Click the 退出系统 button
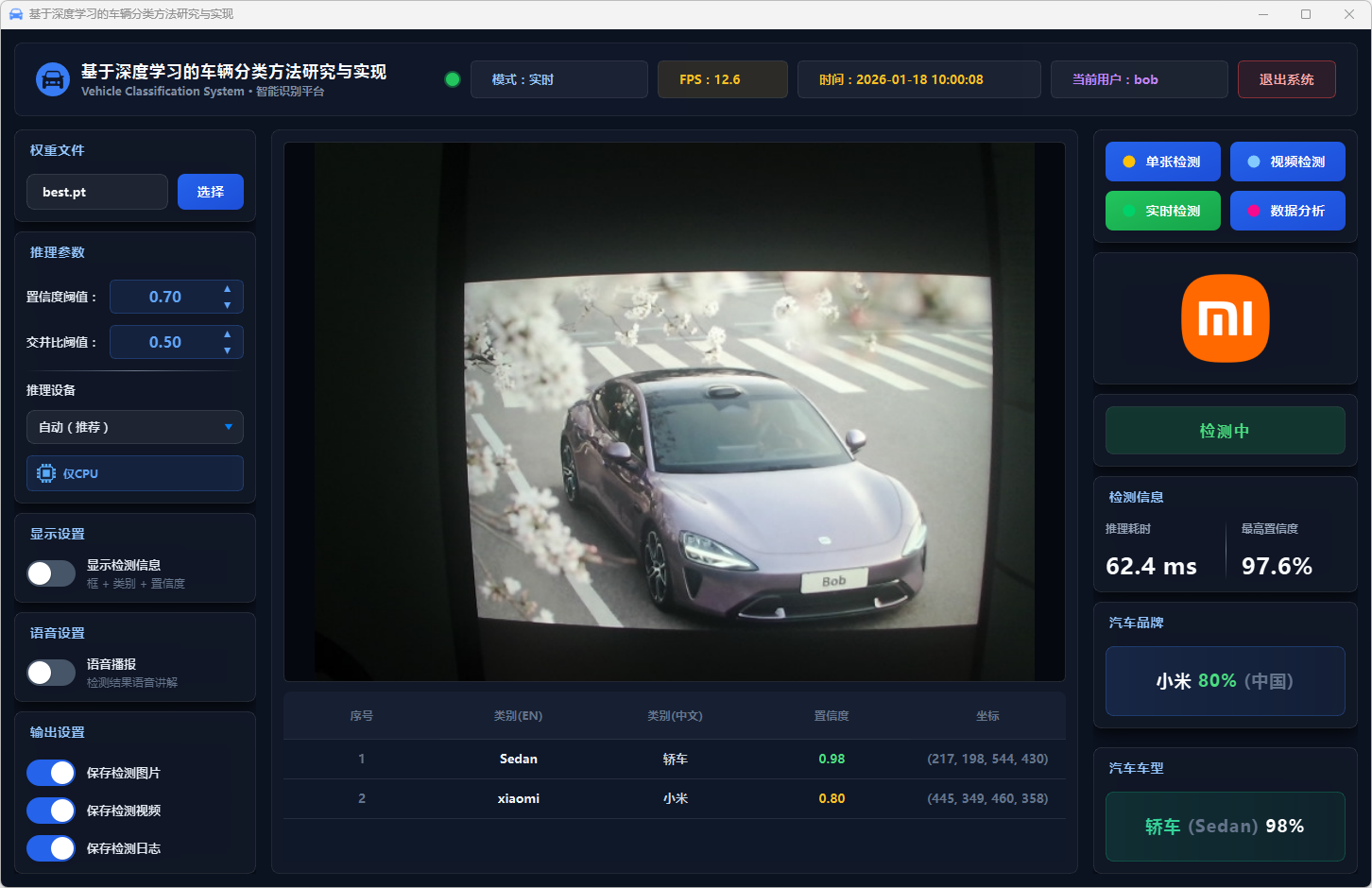Image resolution: width=1372 pixels, height=888 pixels. (x=1287, y=79)
